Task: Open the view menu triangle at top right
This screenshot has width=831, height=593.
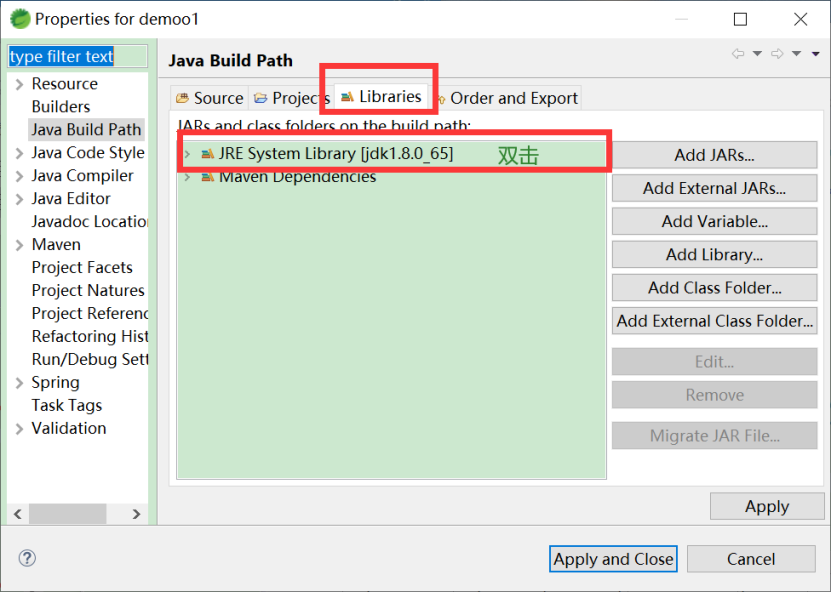Action: [x=816, y=54]
